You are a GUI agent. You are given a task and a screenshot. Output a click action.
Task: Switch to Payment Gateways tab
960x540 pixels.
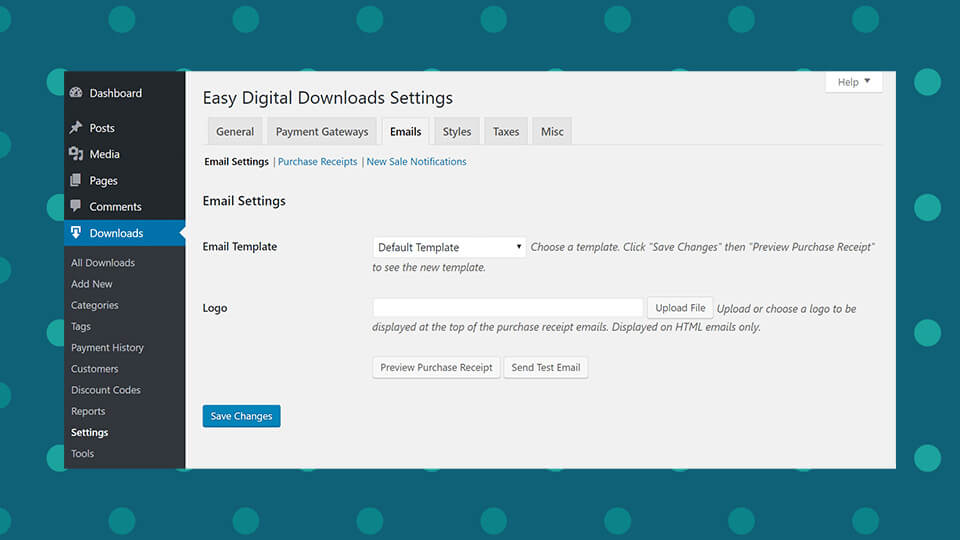pos(322,132)
